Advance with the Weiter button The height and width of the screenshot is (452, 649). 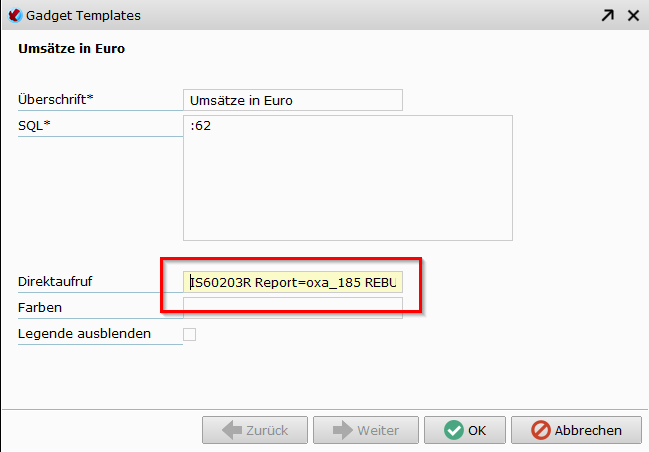(x=365, y=430)
